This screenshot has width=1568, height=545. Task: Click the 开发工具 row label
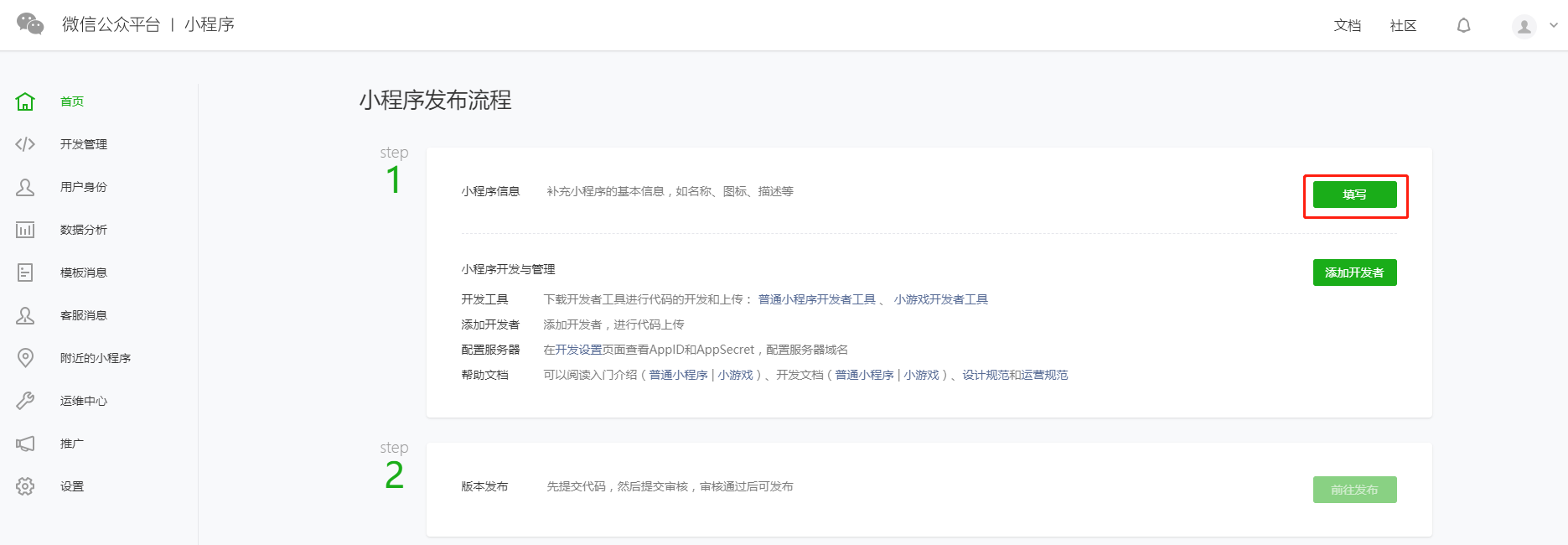coord(484,299)
